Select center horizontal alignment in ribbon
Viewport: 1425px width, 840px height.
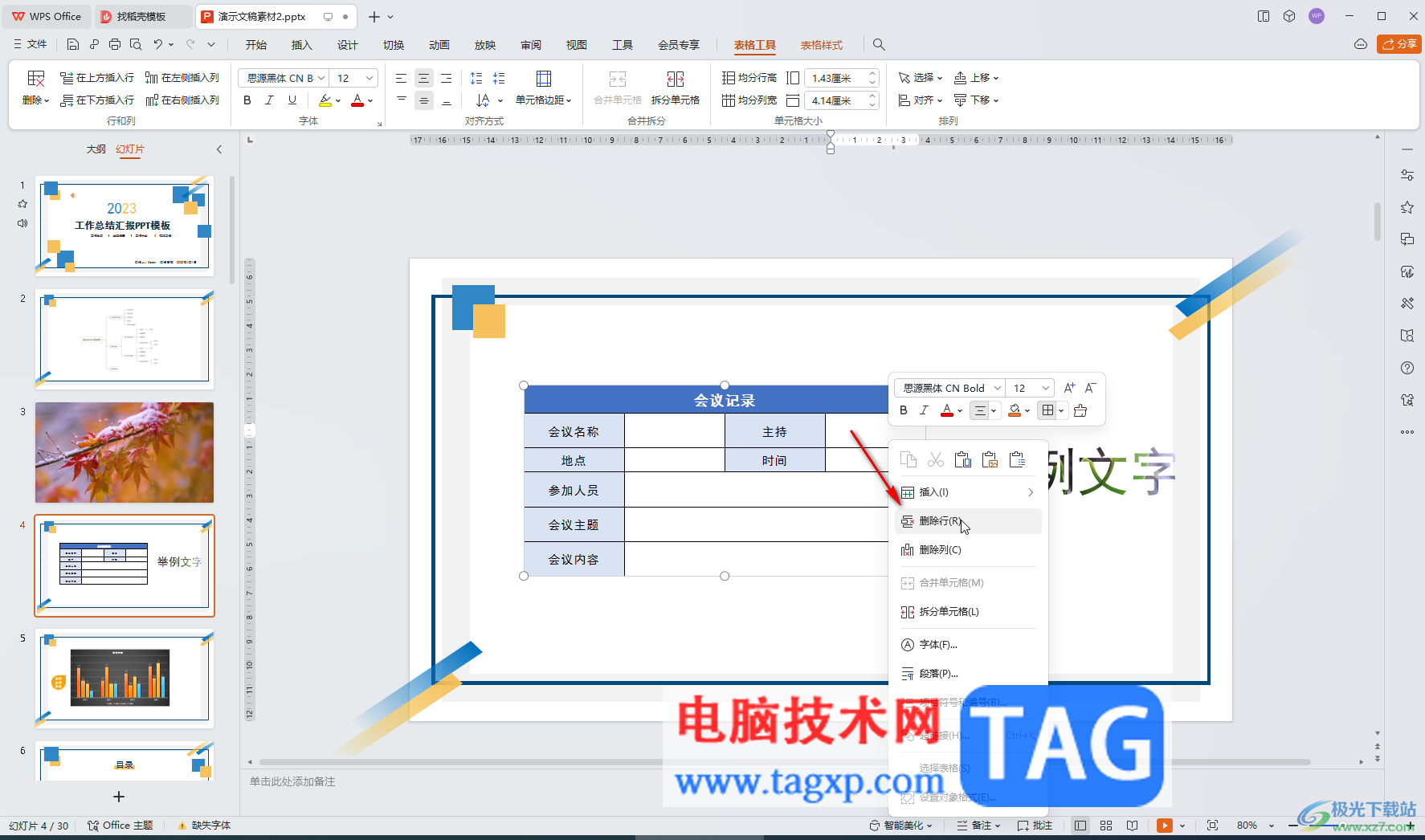coord(423,78)
